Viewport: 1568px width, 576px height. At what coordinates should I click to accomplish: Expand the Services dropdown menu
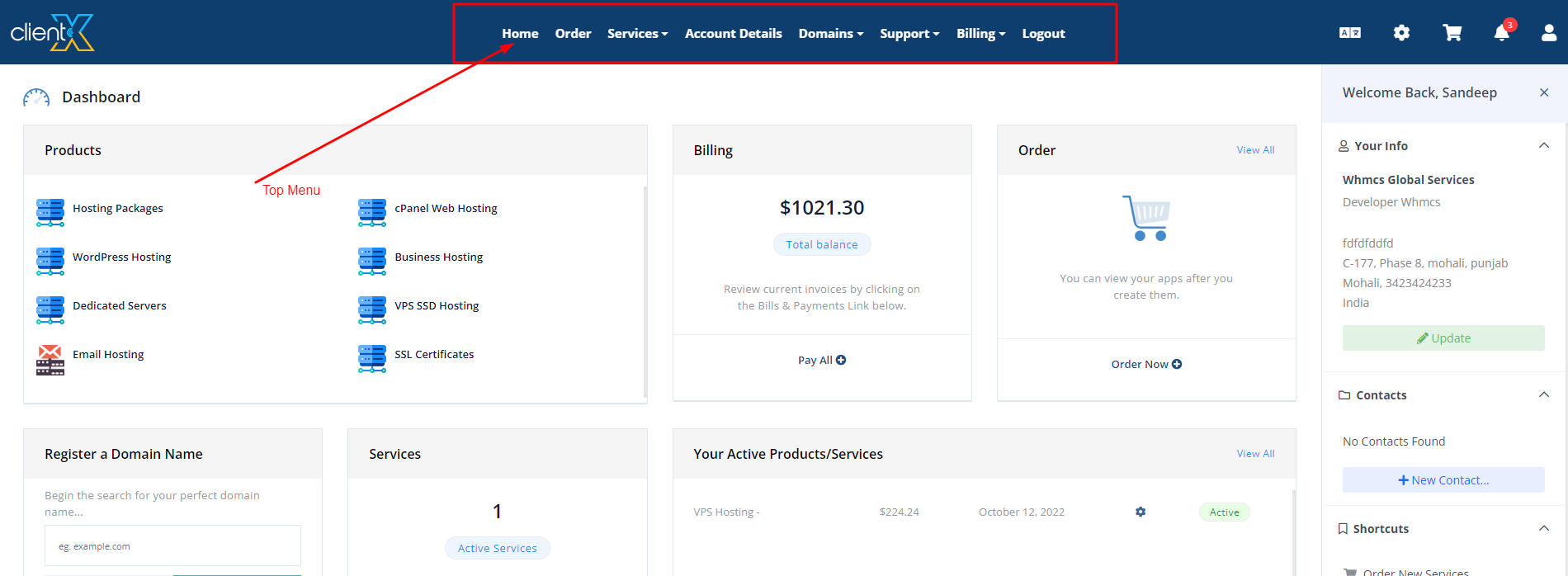[637, 34]
